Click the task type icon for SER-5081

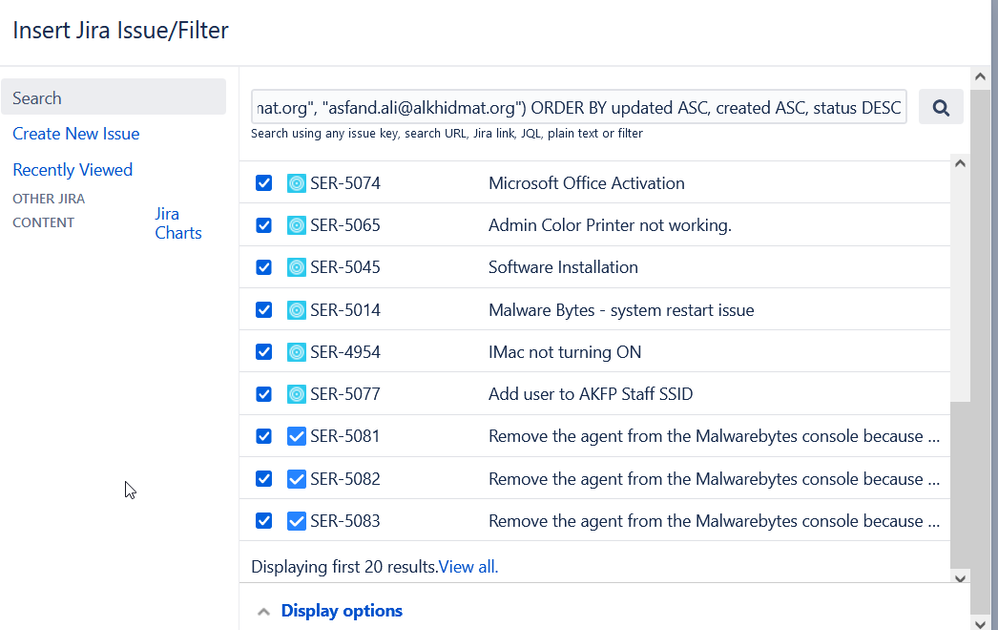coord(296,436)
